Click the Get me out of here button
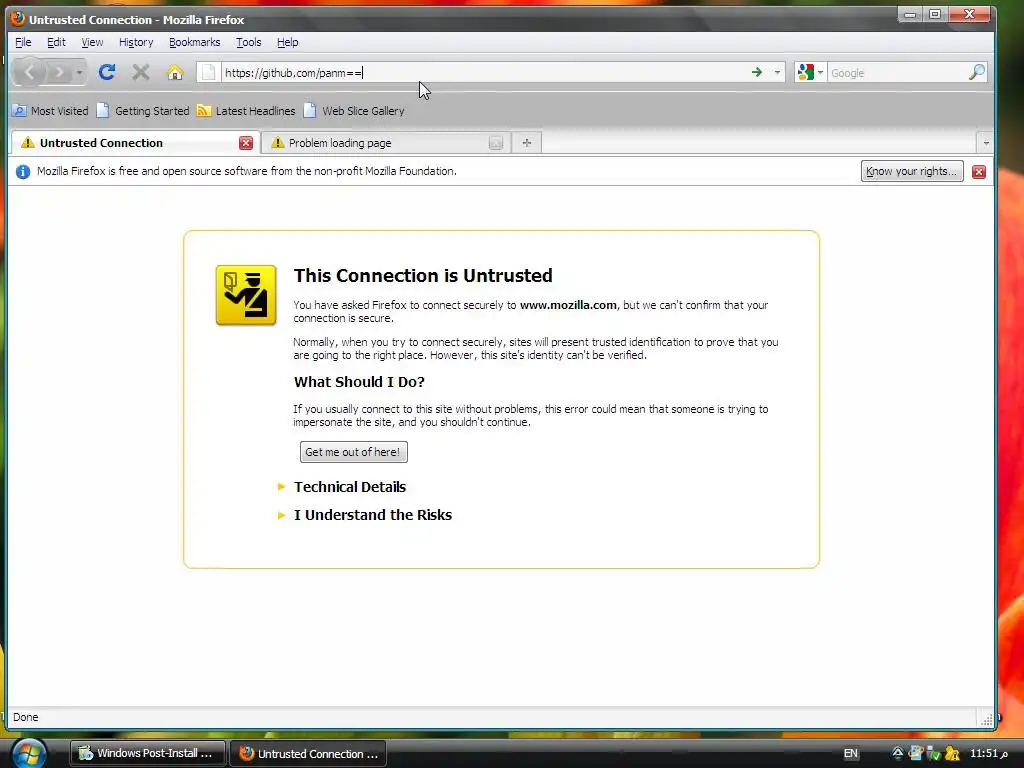 tap(353, 452)
